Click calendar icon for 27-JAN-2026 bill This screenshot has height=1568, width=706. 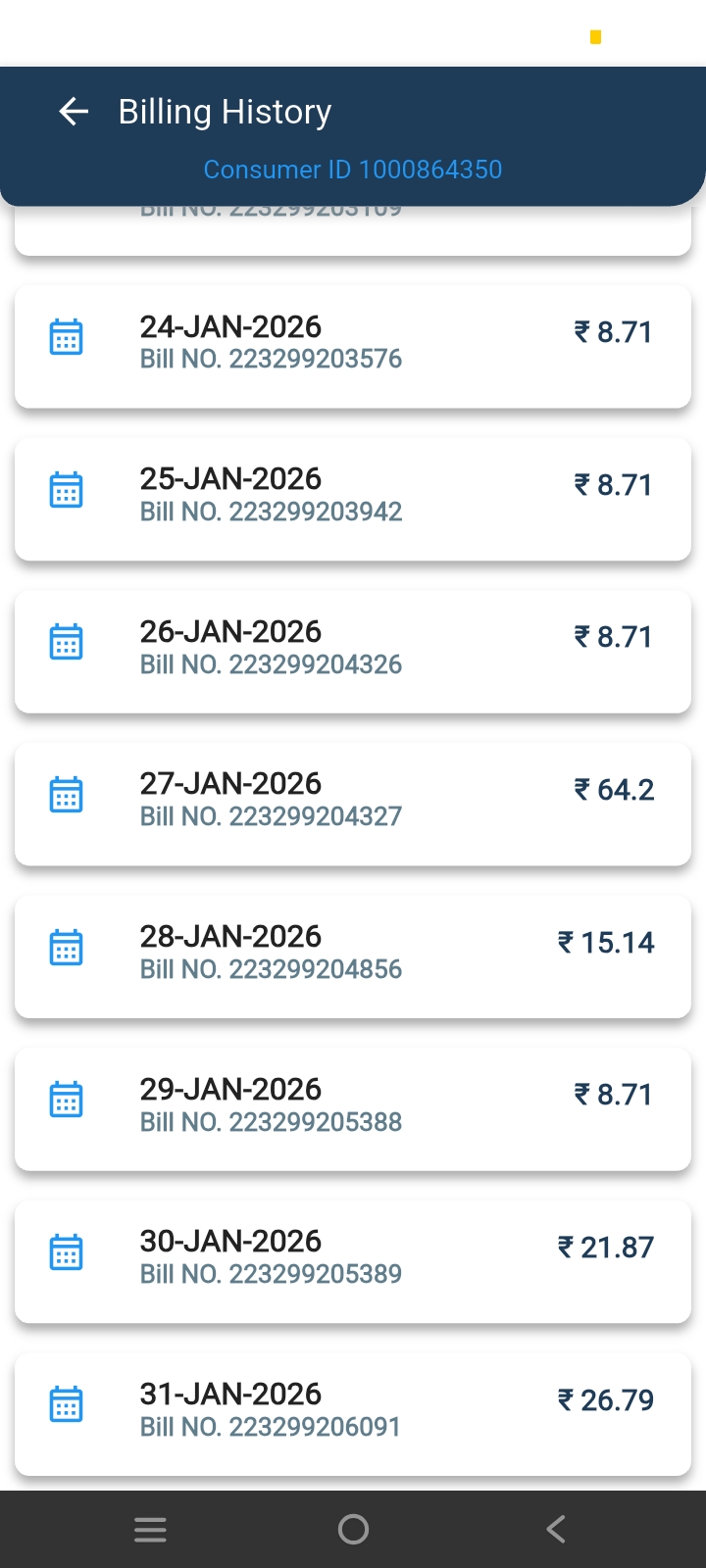[66, 795]
